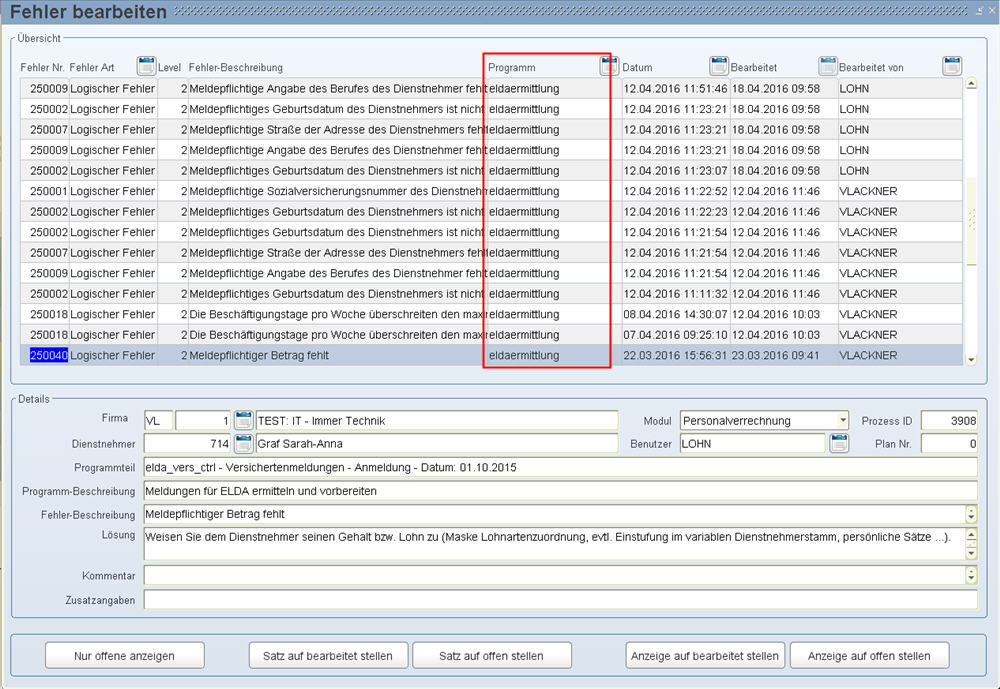Click lookup icon next to Bearbeitet header
Screen dimensions: 1000x689
[x=828, y=67]
